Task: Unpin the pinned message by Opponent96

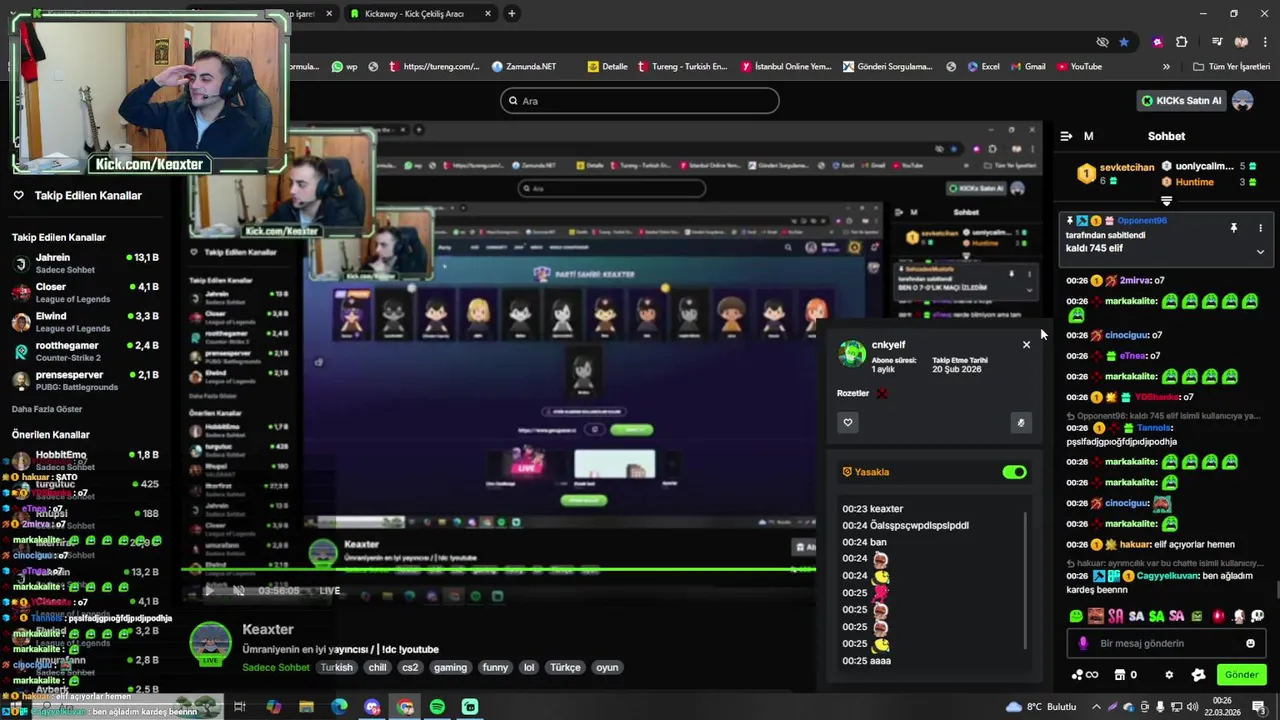Action: (x=1233, y=228)
